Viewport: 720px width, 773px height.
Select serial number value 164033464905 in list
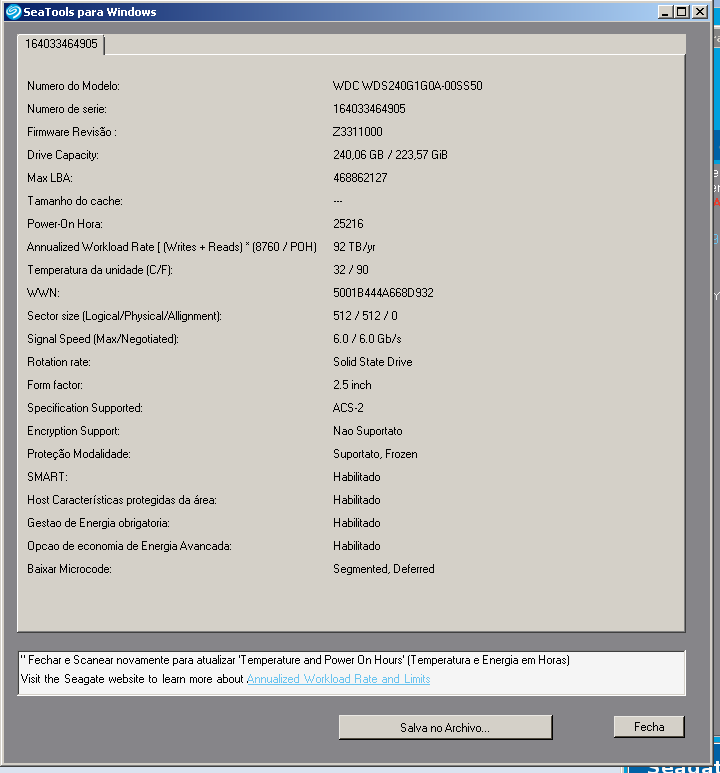coord(369,109)
